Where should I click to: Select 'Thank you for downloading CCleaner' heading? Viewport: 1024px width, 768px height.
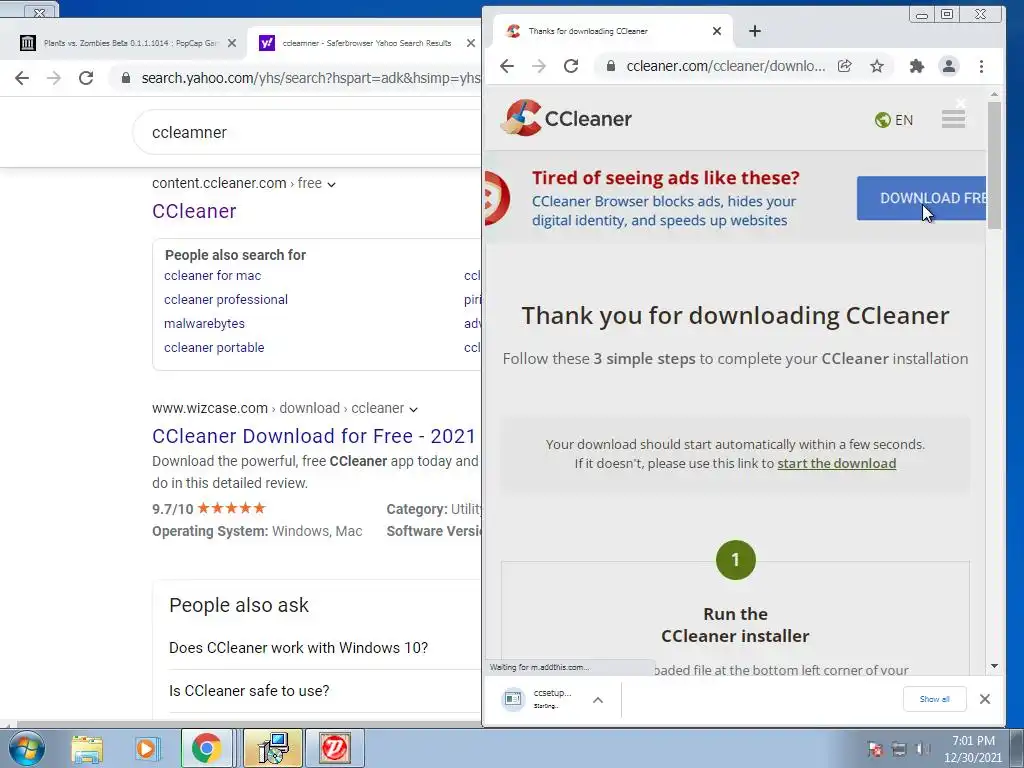(x=735, y=316)
